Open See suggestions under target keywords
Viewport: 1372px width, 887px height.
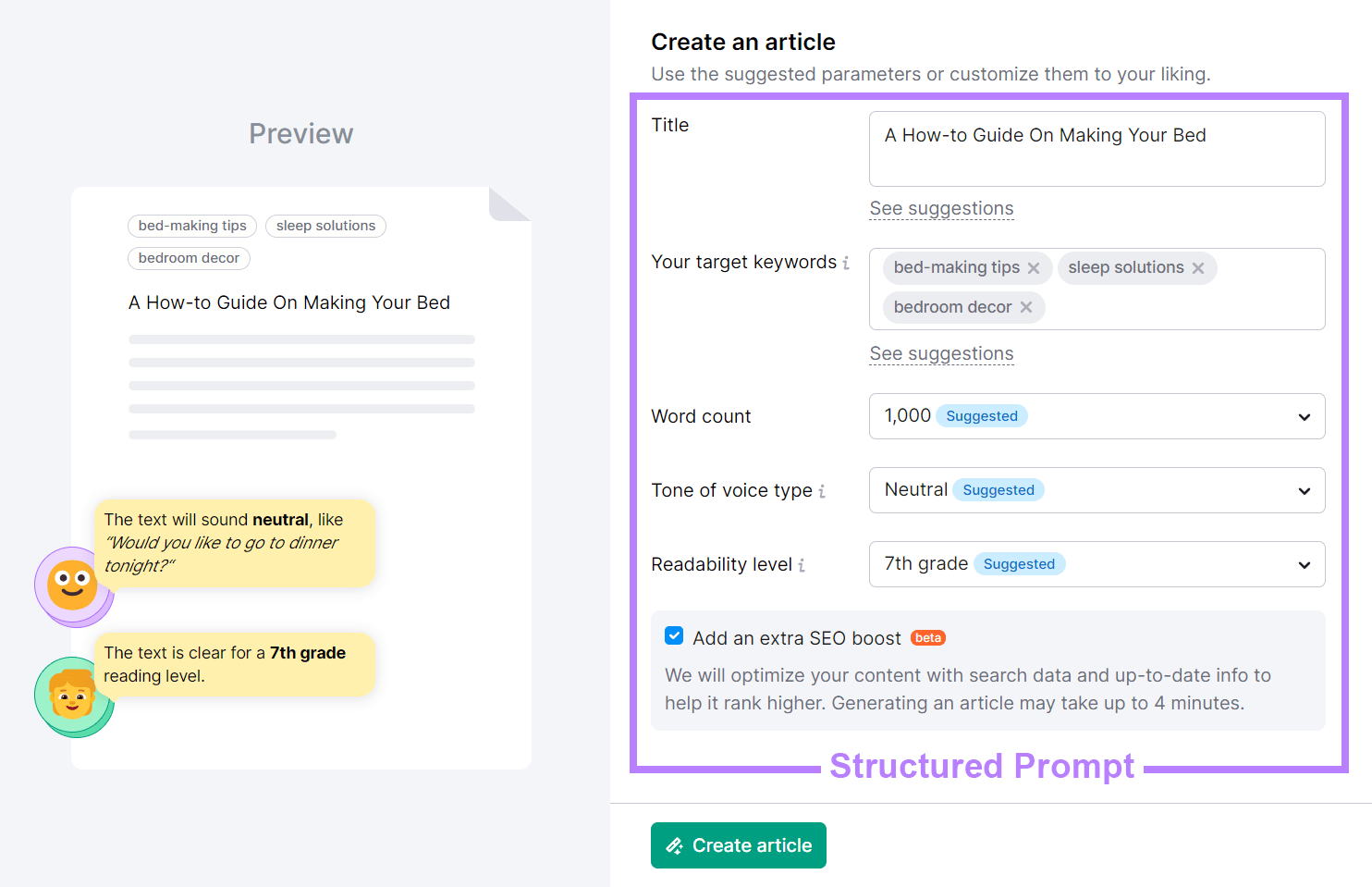coord(941,353)
